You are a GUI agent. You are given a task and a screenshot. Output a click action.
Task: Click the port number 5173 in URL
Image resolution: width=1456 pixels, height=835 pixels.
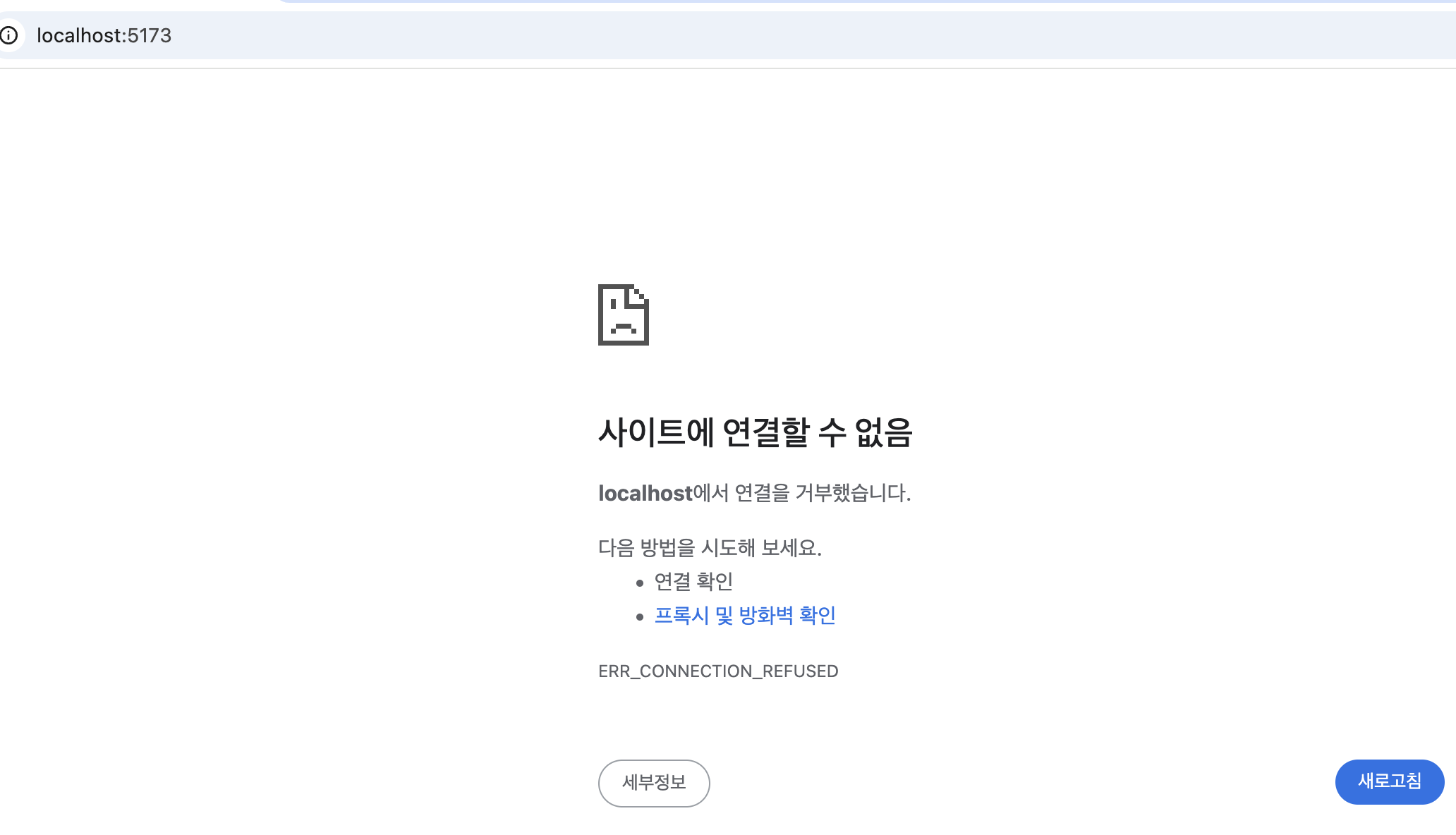[149, 35]
